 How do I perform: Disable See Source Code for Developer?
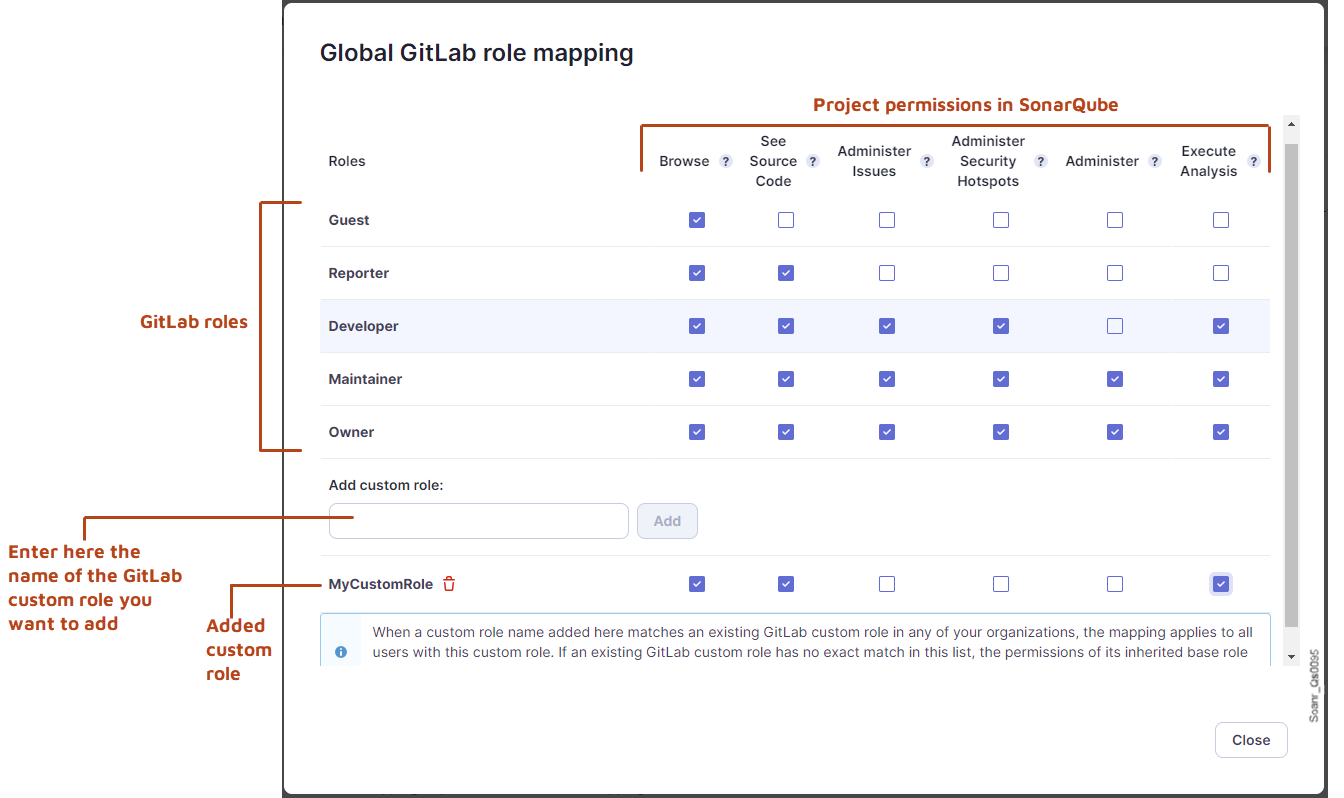click(x=786, y=326)
